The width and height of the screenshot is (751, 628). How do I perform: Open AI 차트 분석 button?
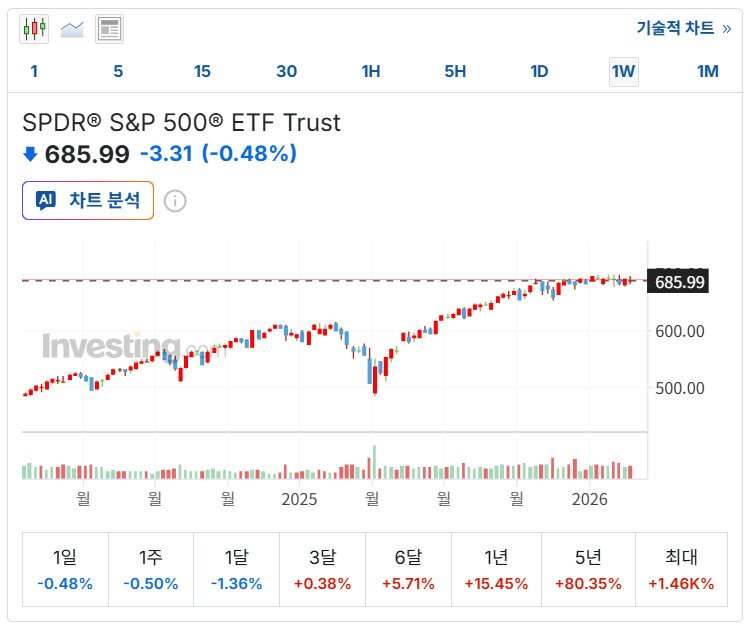coord(88,200)
